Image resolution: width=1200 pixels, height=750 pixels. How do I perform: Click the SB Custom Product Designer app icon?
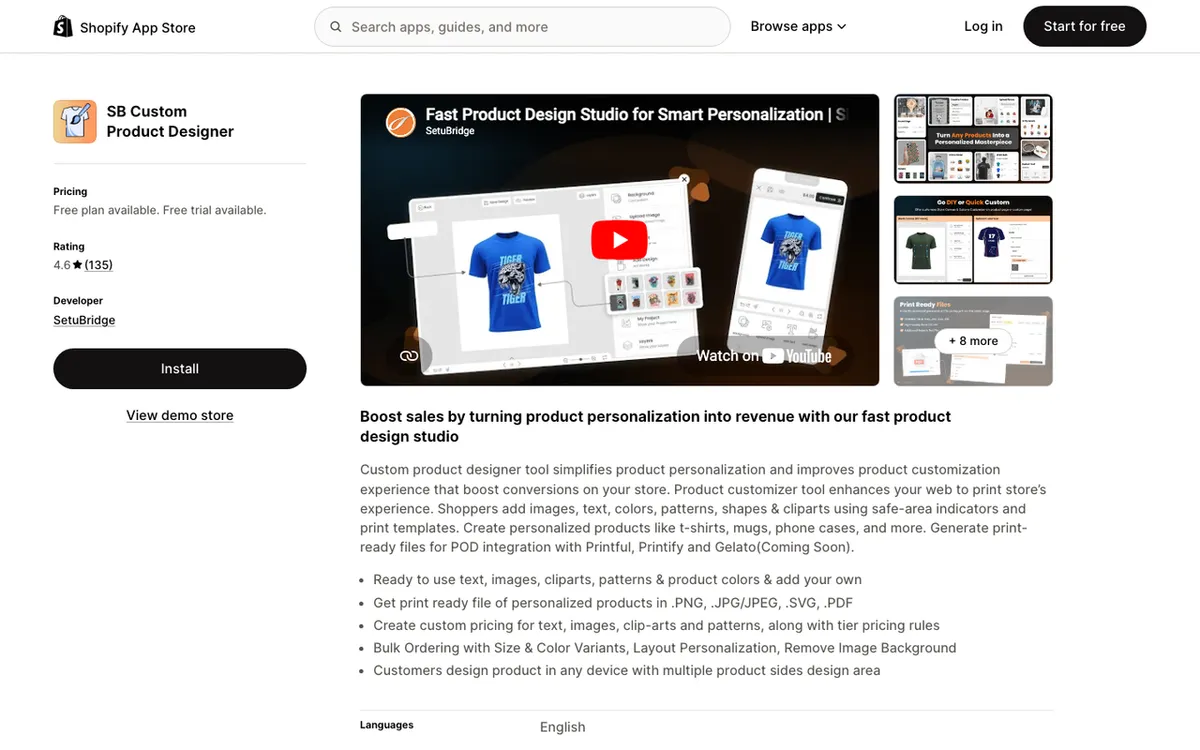(75, 121)
